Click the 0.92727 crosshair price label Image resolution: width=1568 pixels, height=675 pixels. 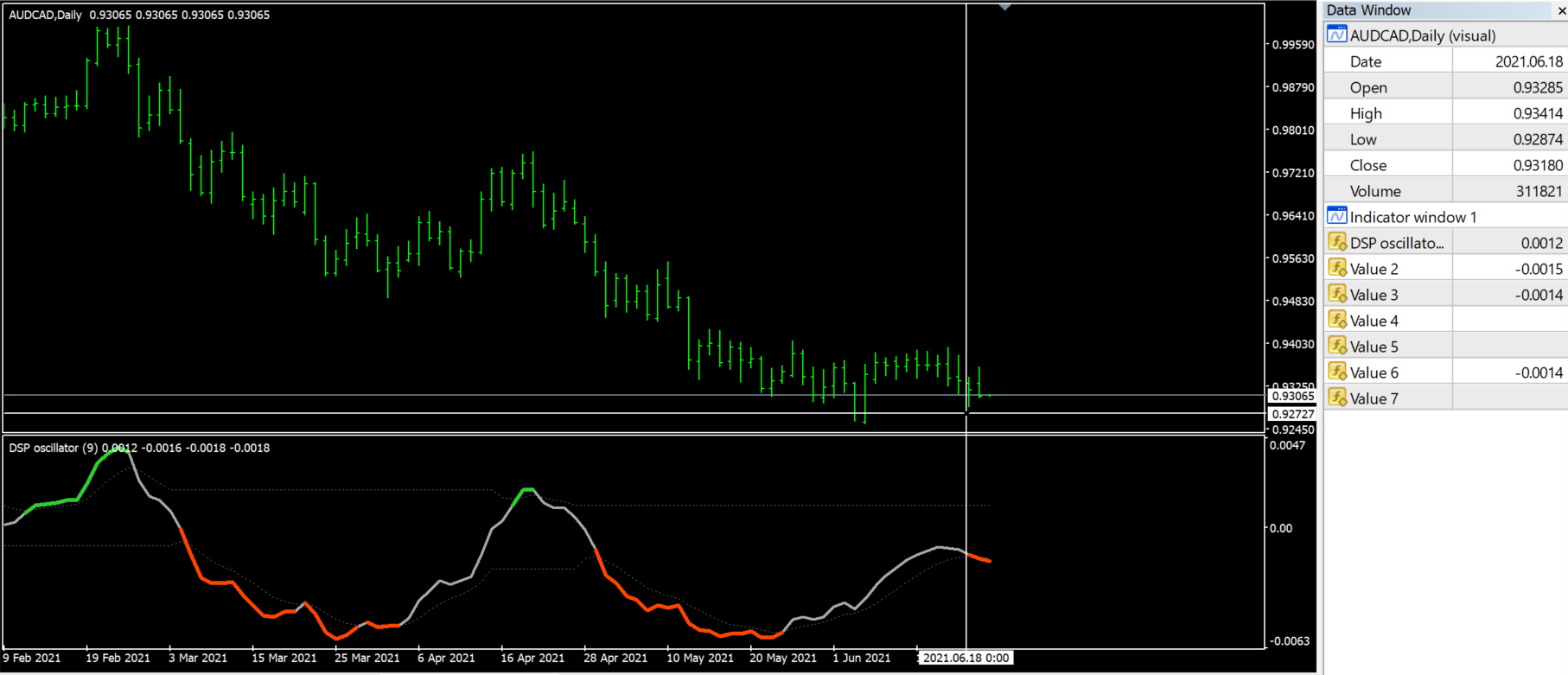click(x=1293, y=414)
